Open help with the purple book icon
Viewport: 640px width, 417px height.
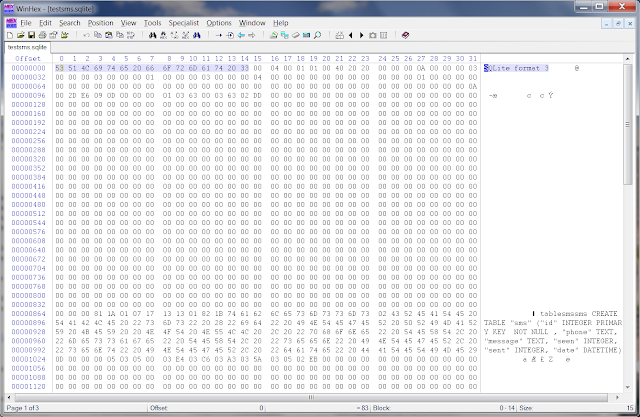point(405,35)
